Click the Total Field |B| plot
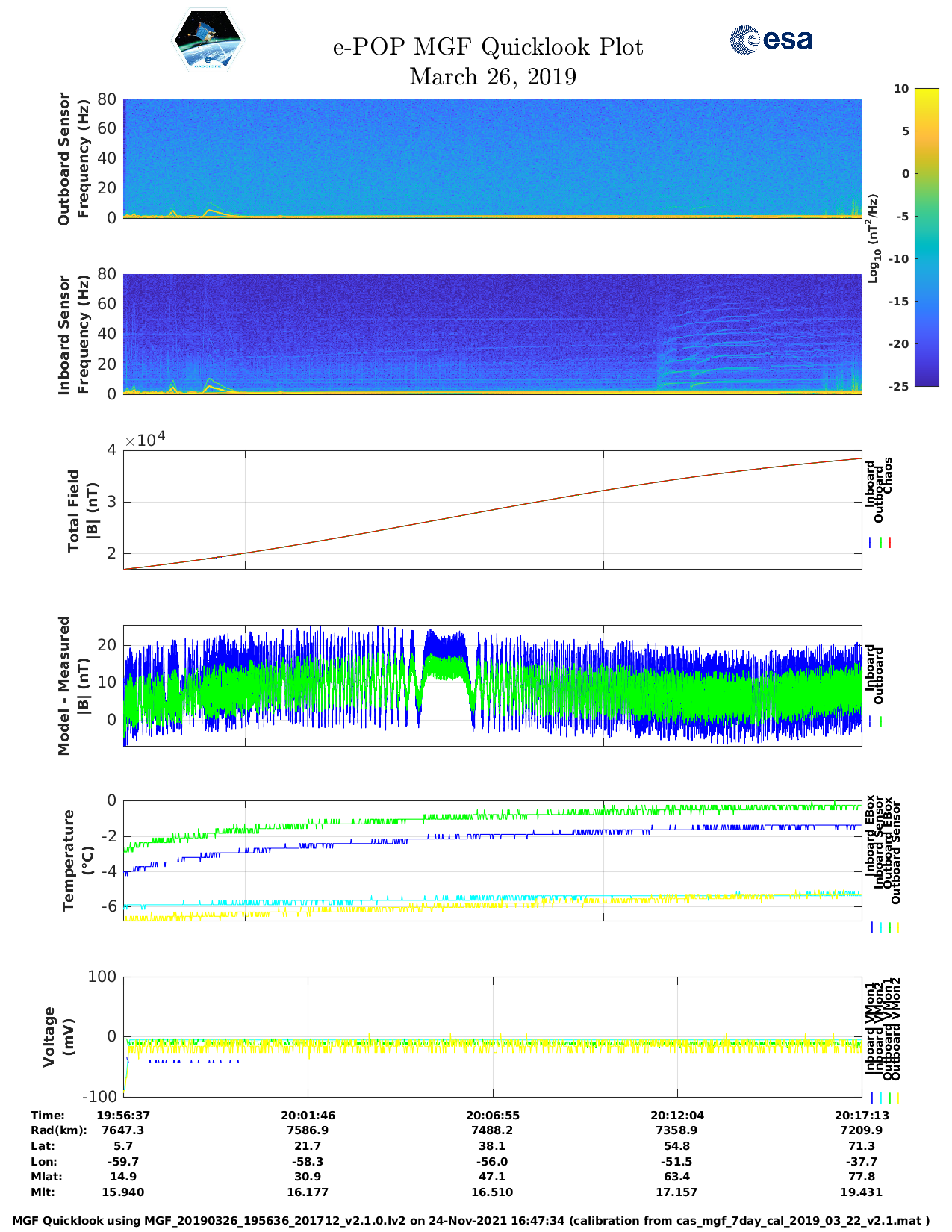Image resolution: width=952 pixels, height=1232 pixels. (492, 510)
